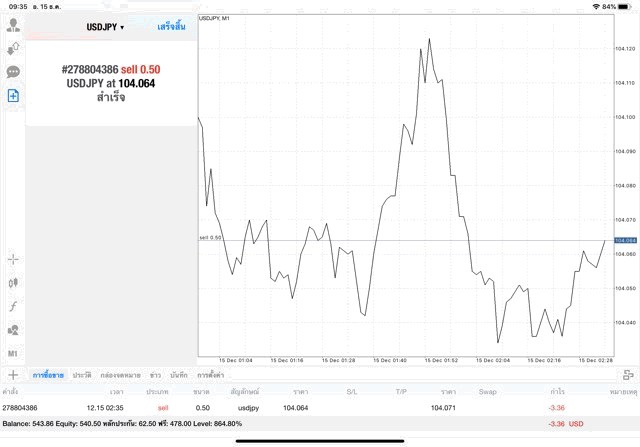Click the S/L column header
Screen dimensions: 640x447
coord(352,391)
